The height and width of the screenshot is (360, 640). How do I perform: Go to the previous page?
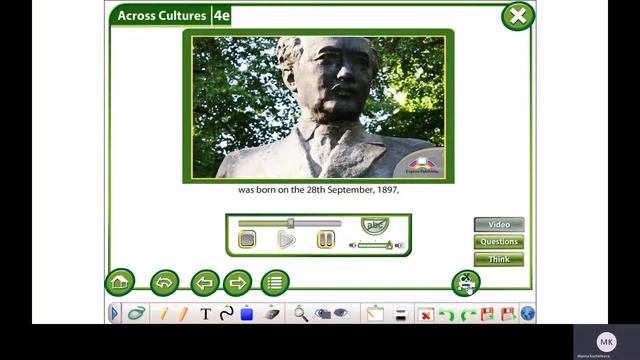pyautogui.click(x=205, y=282)
